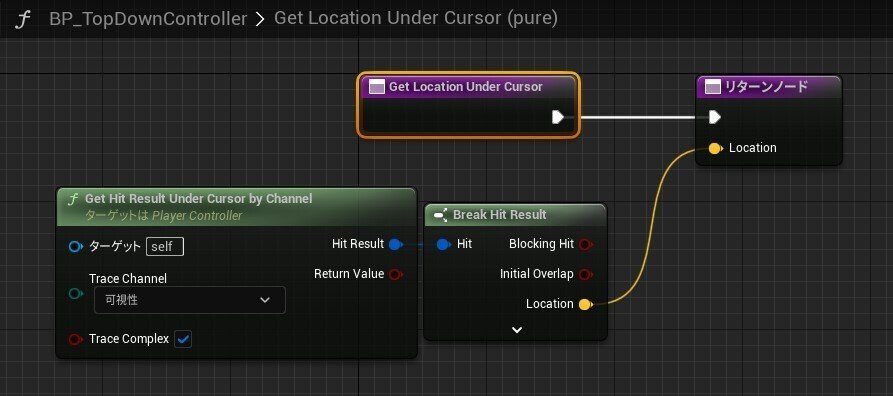This screenshot has height=396, width=893.
Task: Click the function f icon on Get Hit Result node
Action: point(73,199)
